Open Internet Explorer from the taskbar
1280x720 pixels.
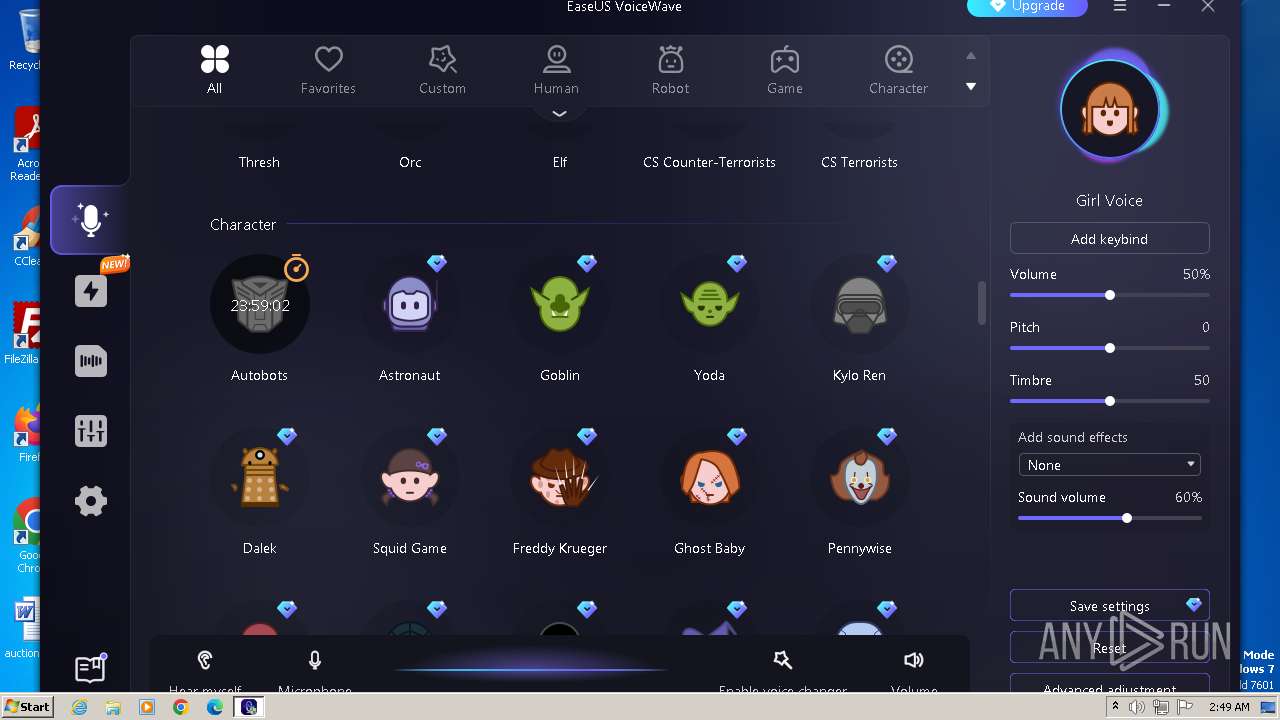point(80,707)
